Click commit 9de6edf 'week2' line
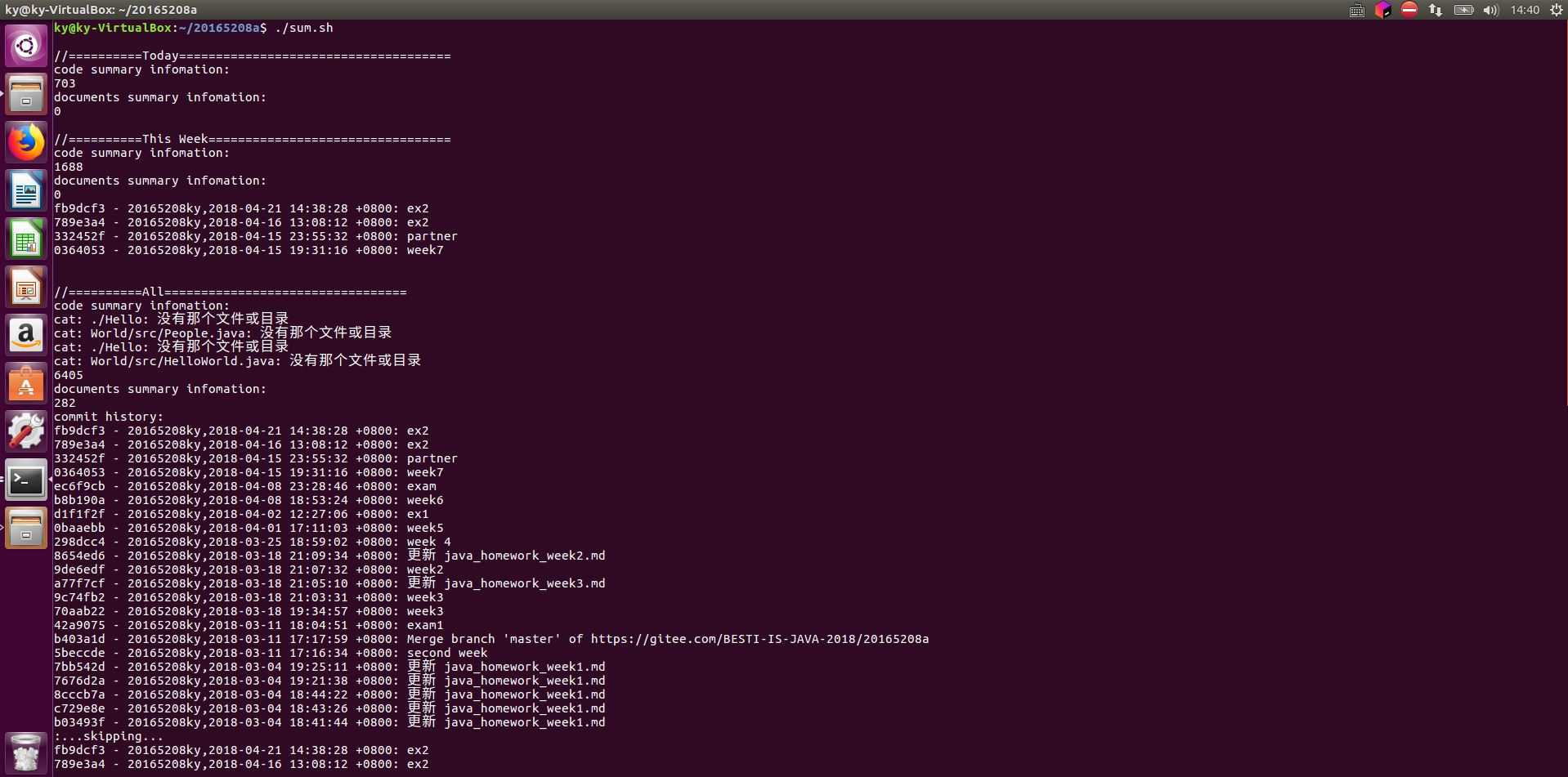This screenshot has width=1568, height=777. point(249,569)
